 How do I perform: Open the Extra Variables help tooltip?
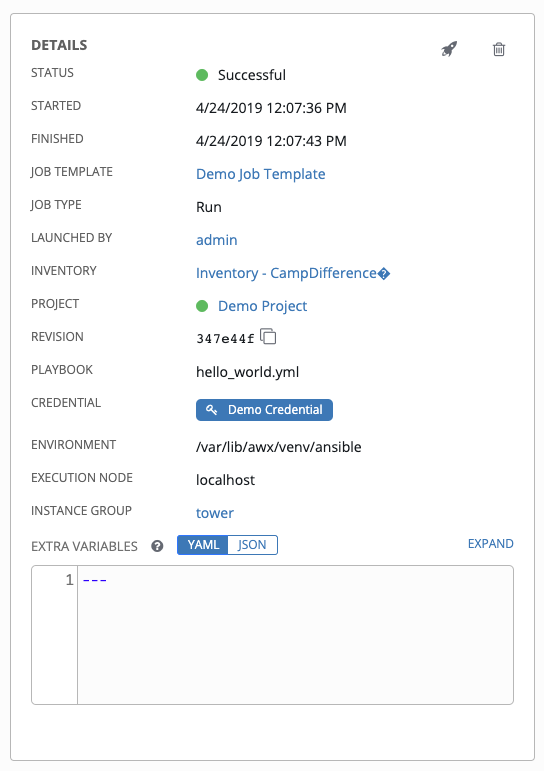[x=157, y=546]
